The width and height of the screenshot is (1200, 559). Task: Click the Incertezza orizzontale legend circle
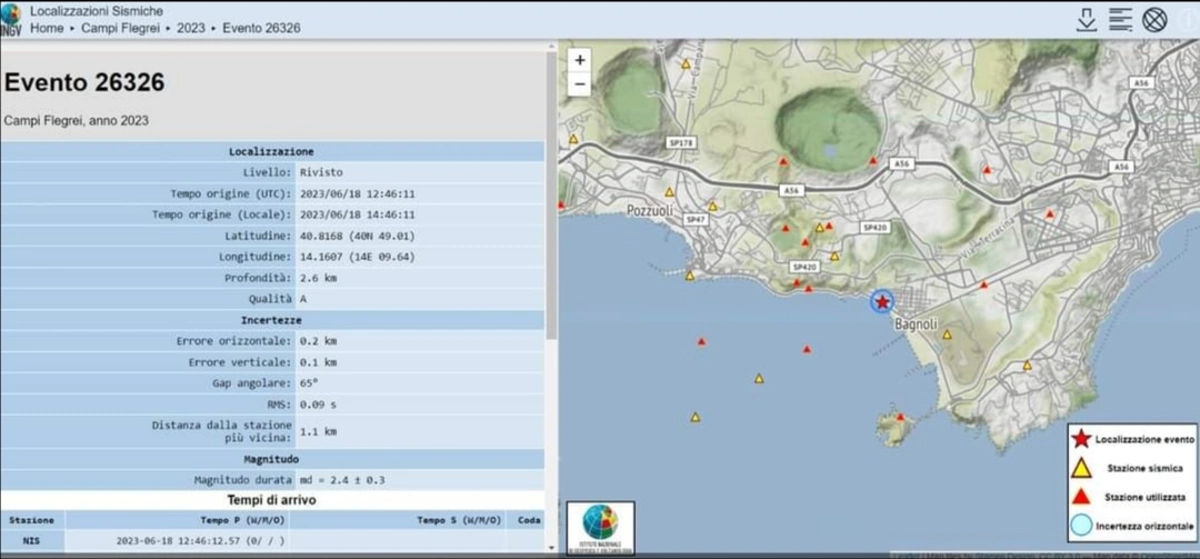coord(1080,524)
